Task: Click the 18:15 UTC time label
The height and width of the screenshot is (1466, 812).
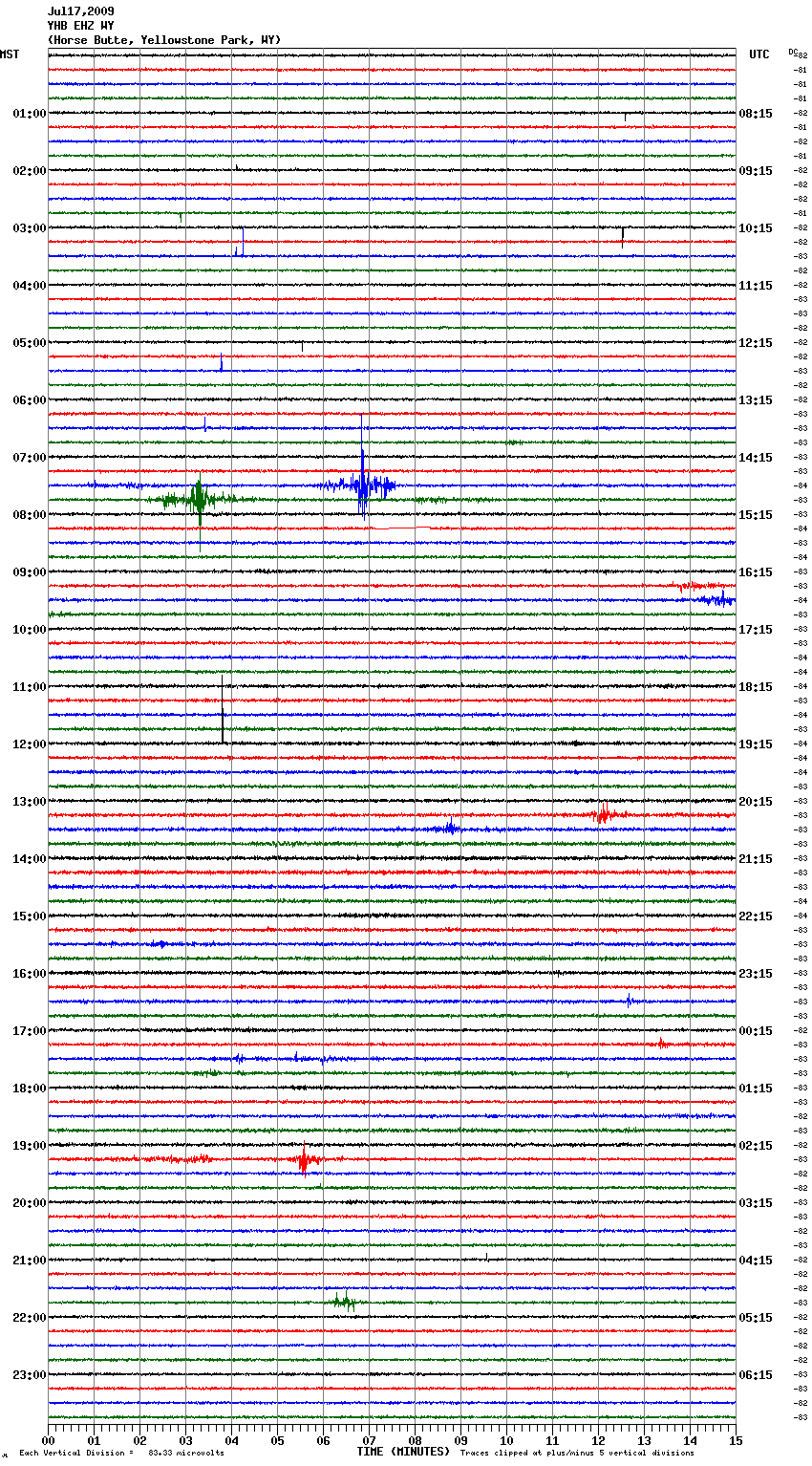Action: (756, 687)
